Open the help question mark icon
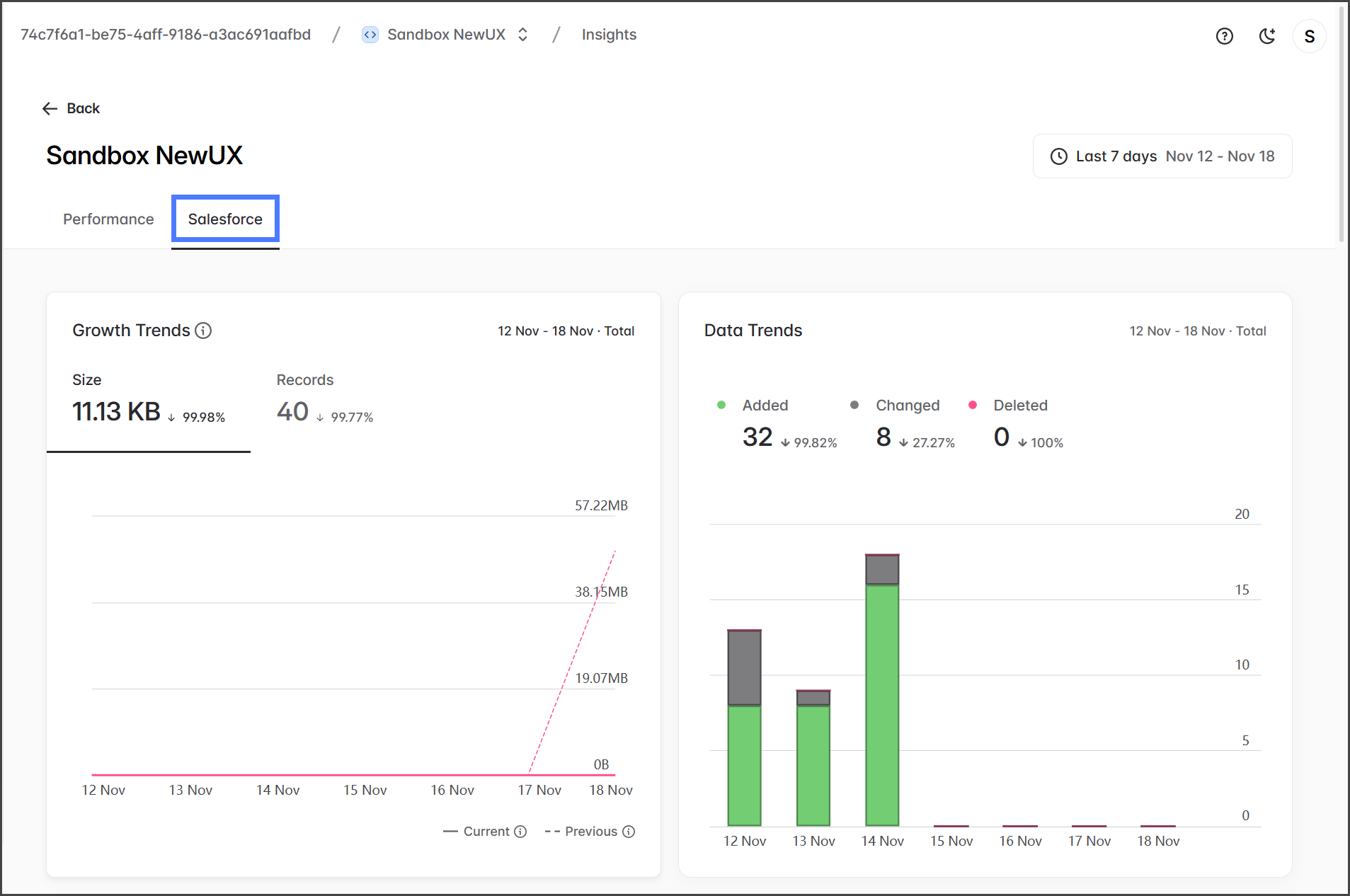The width and height of the screenshot is (1350, 896). [1224, 36]
